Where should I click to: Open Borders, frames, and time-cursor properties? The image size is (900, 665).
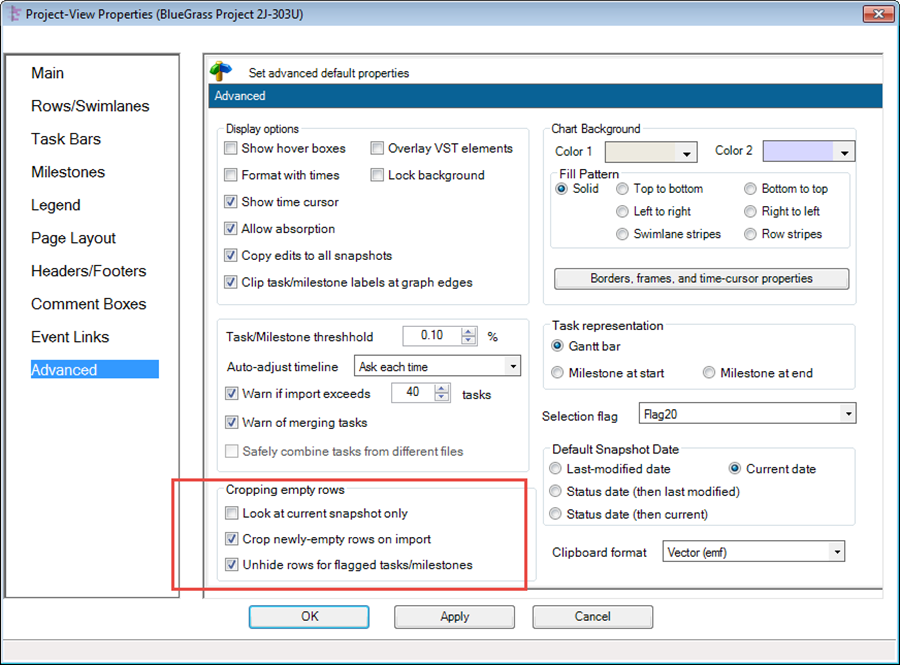(701, 278)
